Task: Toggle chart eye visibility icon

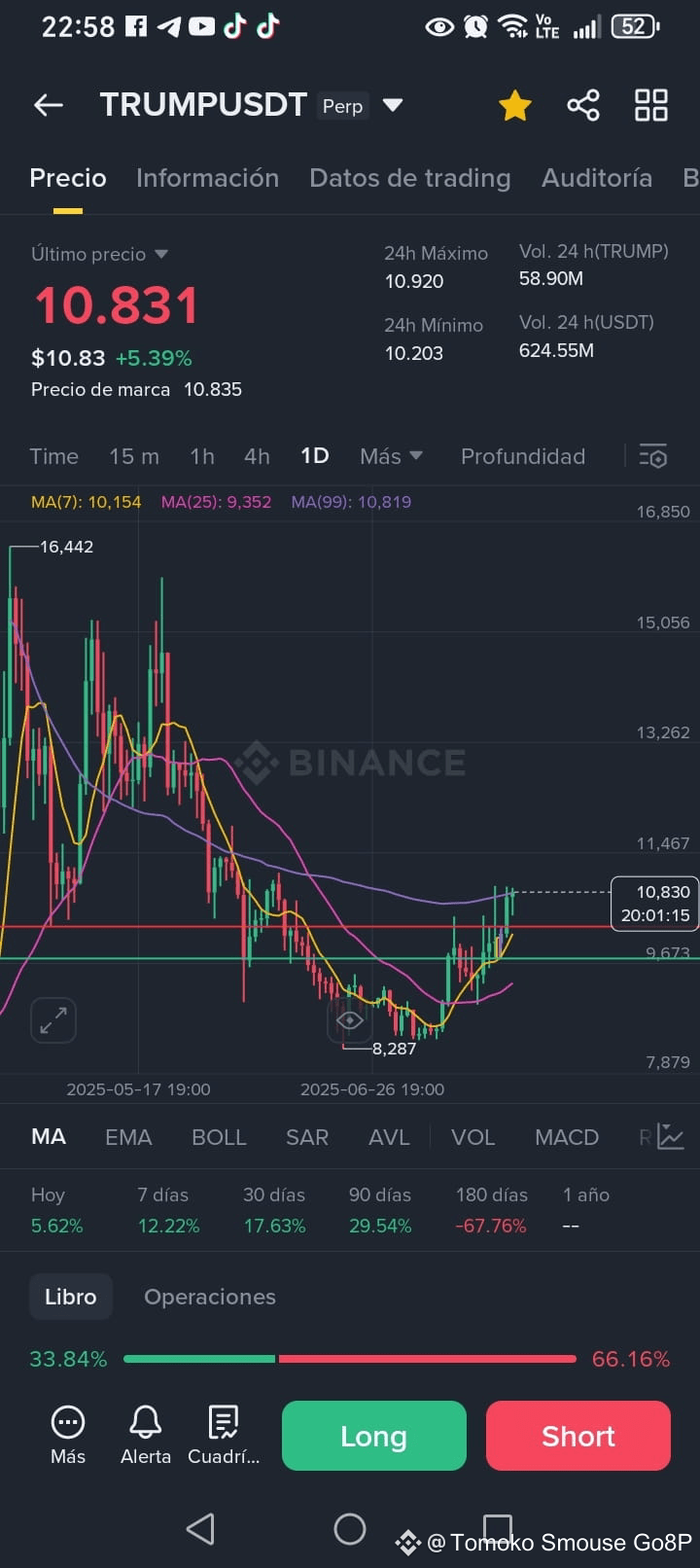Action: [x=350, y=1020]
